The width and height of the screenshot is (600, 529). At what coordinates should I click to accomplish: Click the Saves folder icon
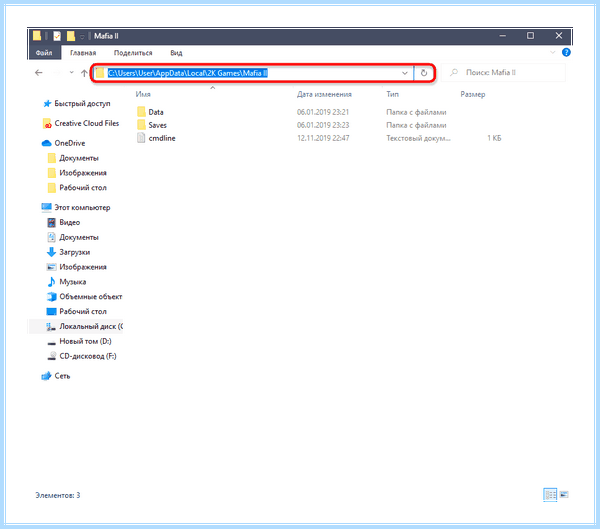(x=141, y=125)
